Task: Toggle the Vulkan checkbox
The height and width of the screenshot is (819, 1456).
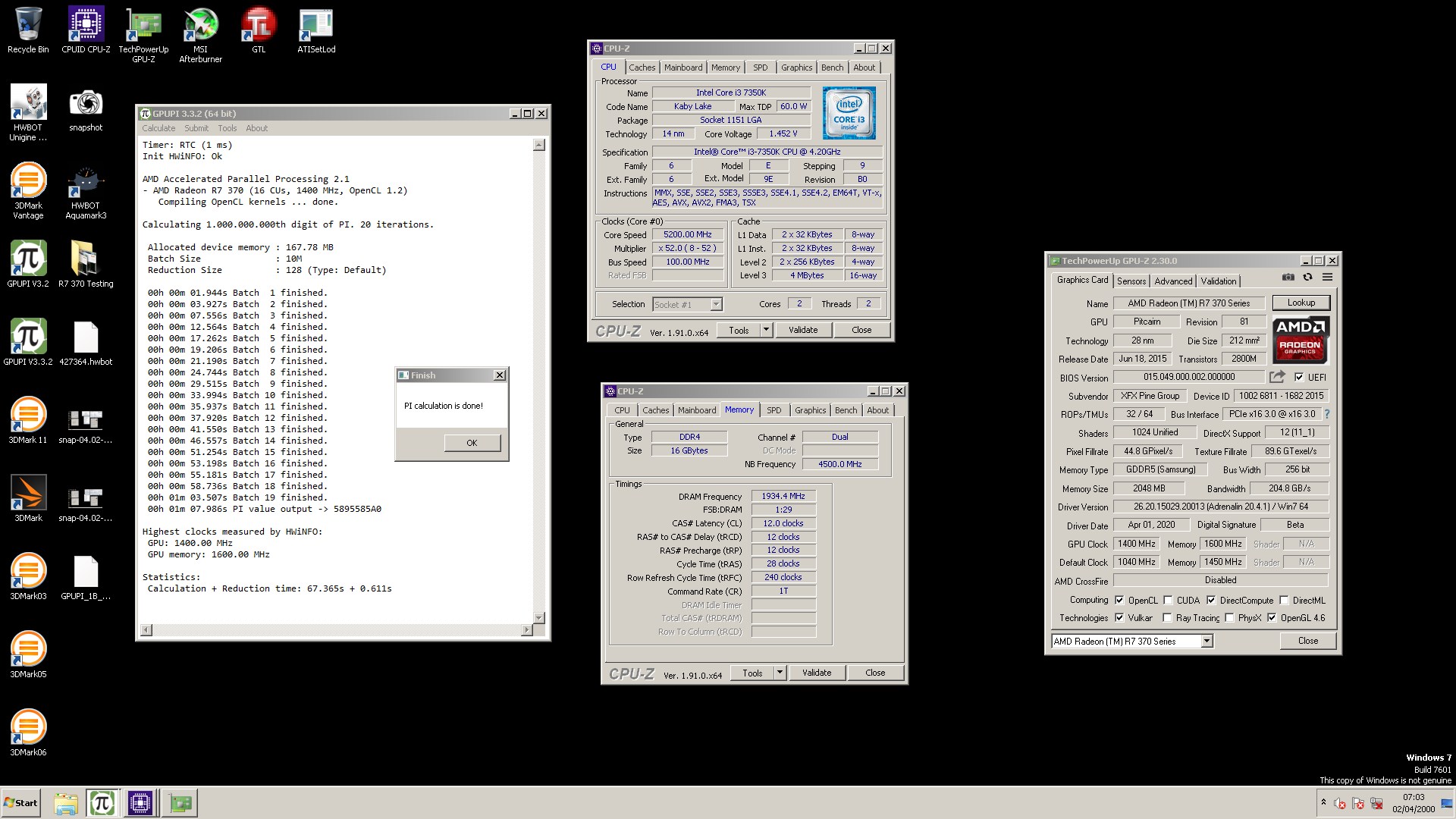Action: 1119,618
